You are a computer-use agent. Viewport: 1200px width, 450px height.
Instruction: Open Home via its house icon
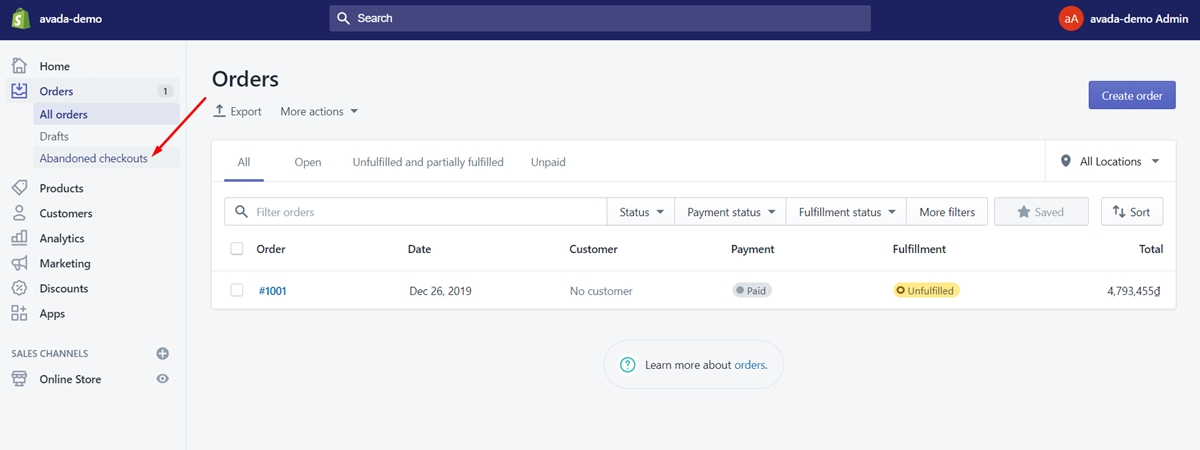(x=19, y=66)
